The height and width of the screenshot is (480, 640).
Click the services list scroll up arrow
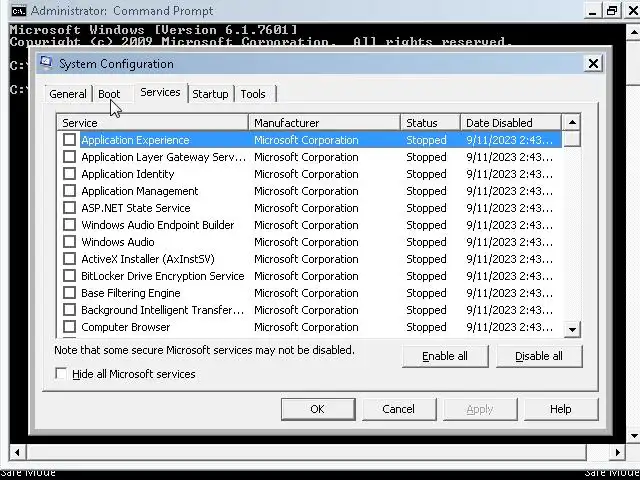pyautogui.click(x=572, y=122)
